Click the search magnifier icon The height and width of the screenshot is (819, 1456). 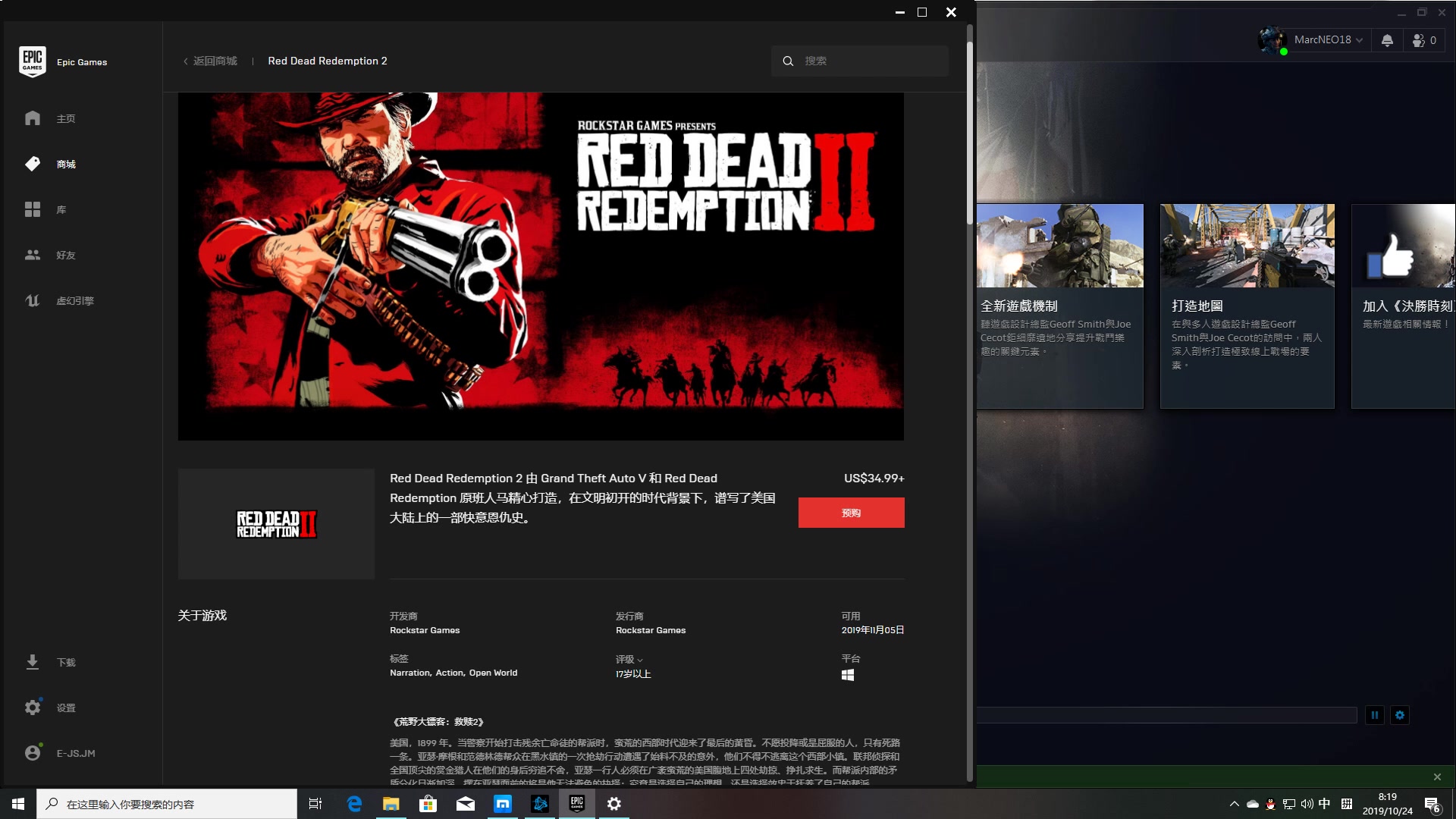pyautogui.click(x=788, y=61)
